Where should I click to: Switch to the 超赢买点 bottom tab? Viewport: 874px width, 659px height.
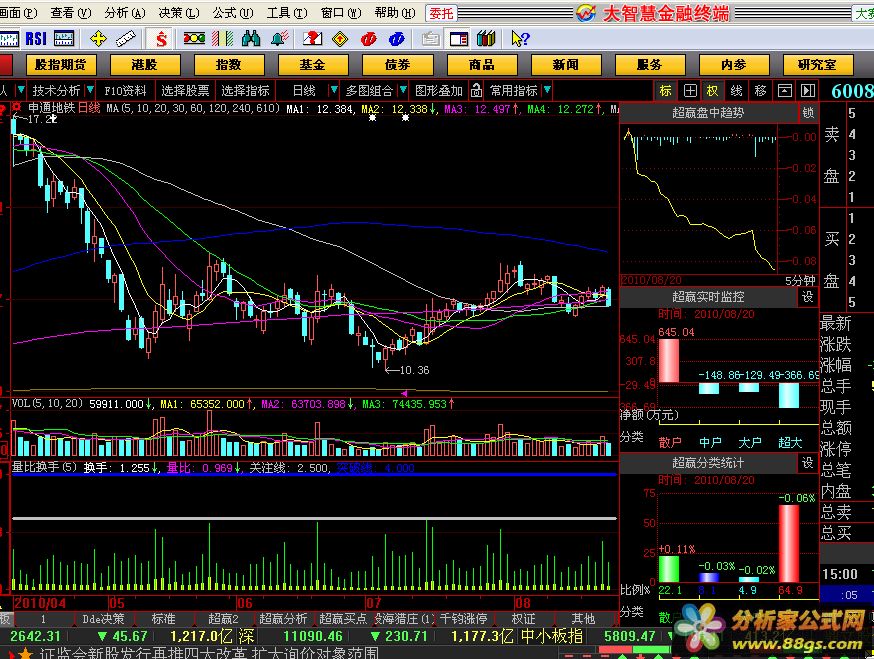pyautogui.click(x=343, y=619)
